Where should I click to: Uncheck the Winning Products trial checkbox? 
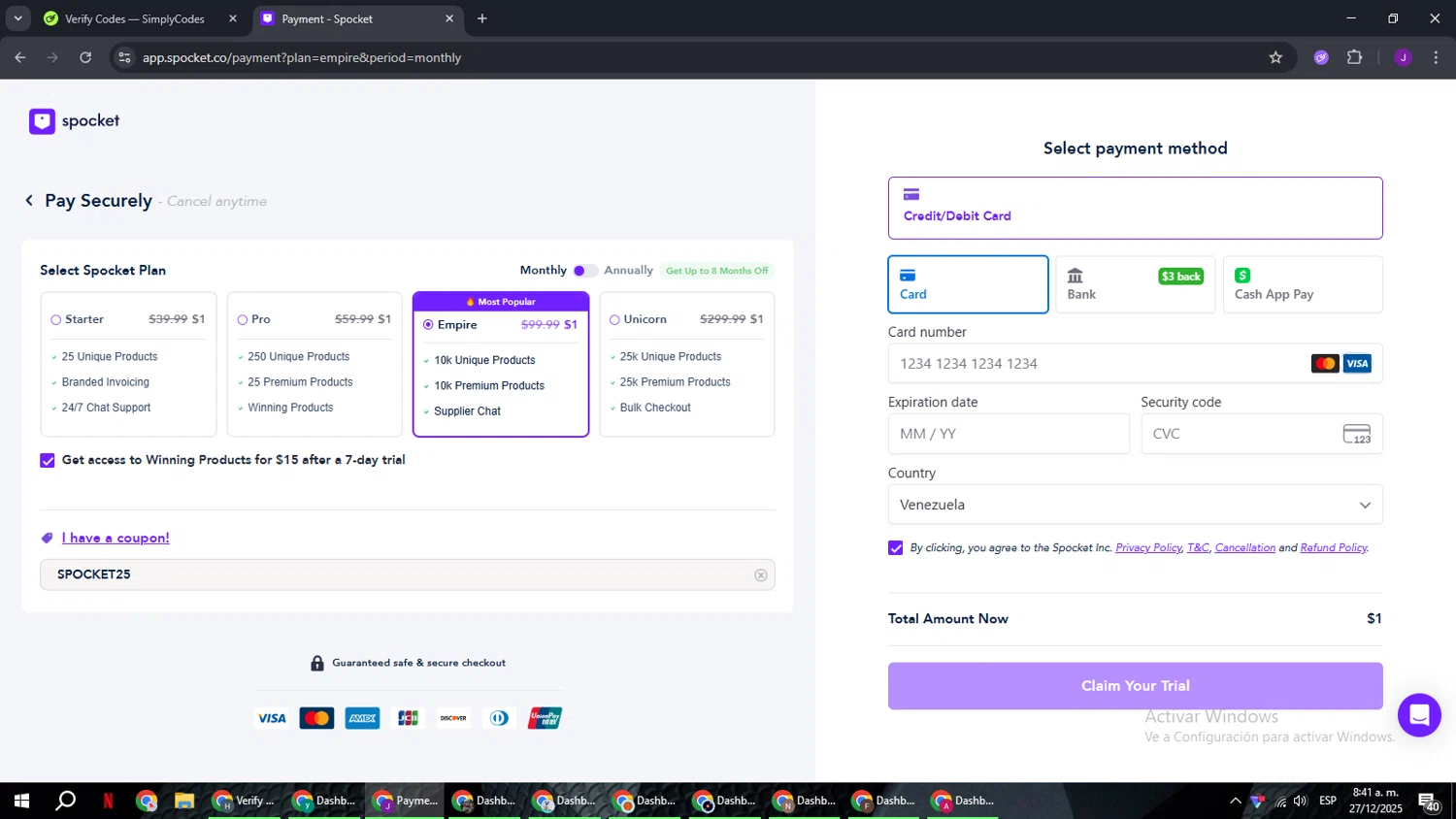point(48,460)
